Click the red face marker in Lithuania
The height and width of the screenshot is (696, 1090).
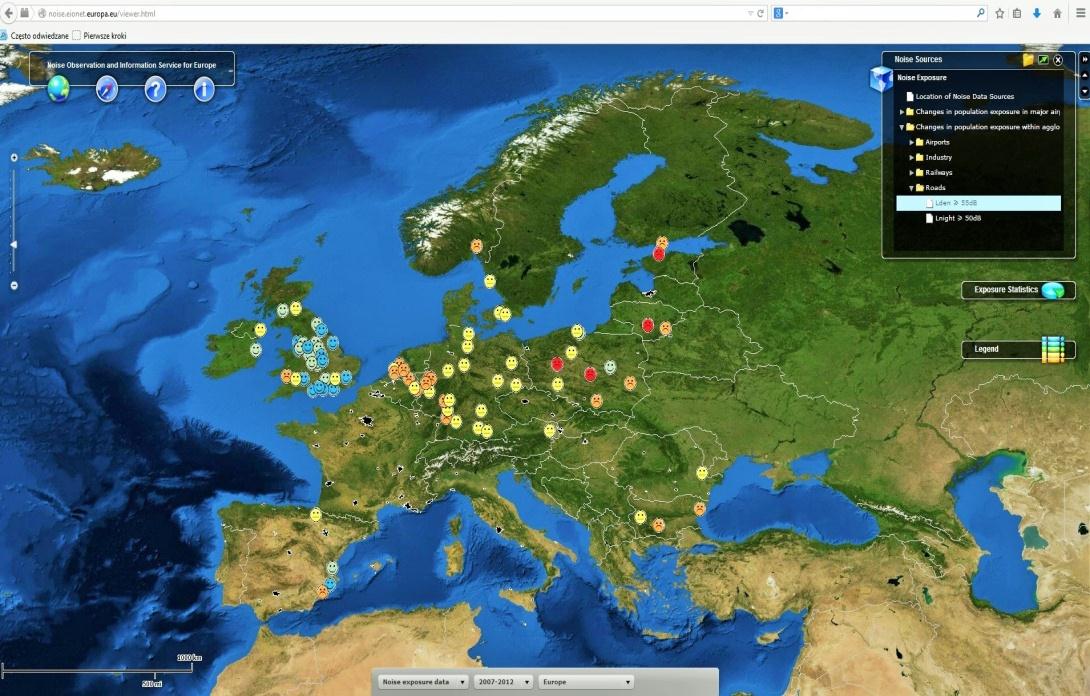point(648,325)
